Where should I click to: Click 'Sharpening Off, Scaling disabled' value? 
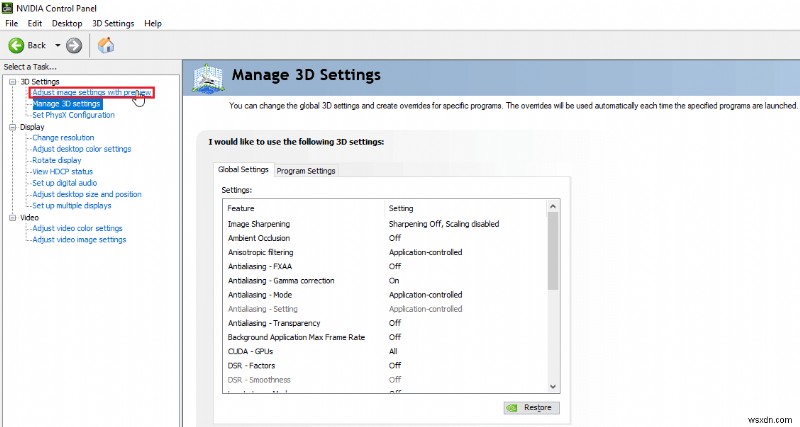coord(444,224)
